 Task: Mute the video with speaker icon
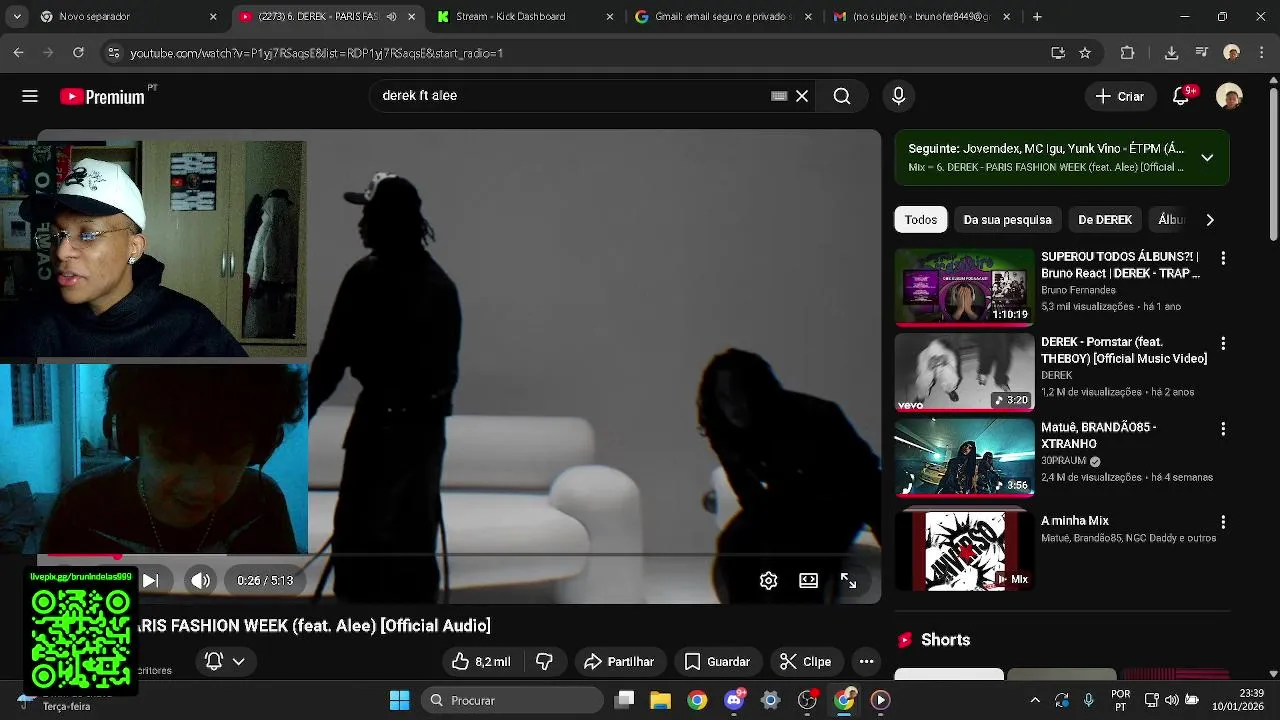(x=201, y=580)
